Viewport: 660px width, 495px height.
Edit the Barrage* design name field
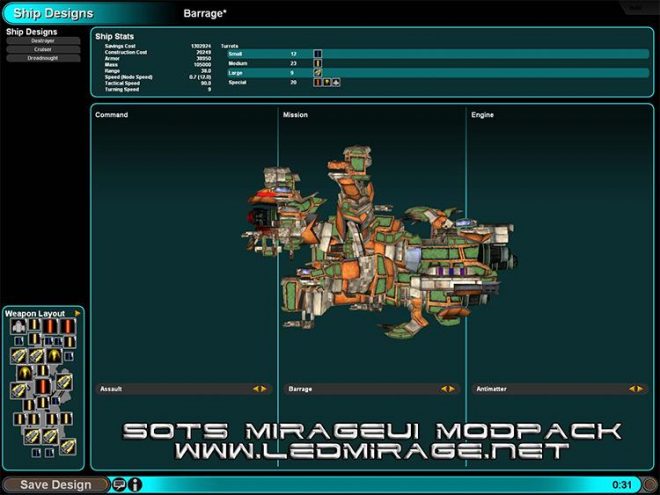205,13
